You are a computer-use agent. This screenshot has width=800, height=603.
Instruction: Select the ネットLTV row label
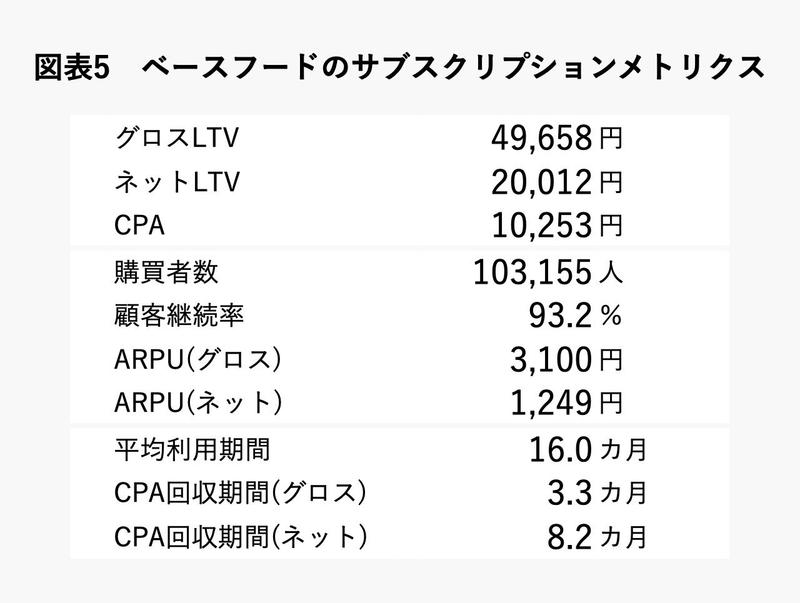[x=178, y=181]
